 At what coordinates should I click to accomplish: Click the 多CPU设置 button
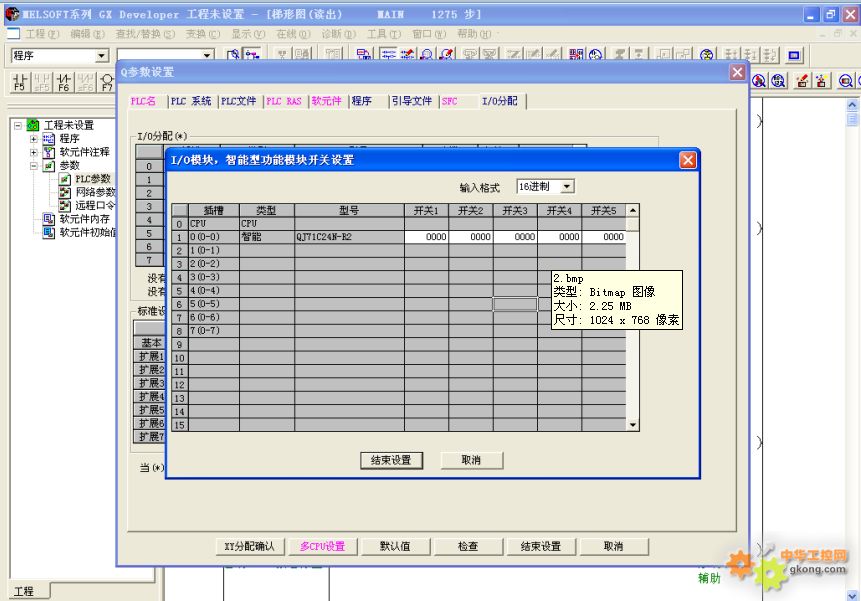pyautogui.click(x=323, y=546)
